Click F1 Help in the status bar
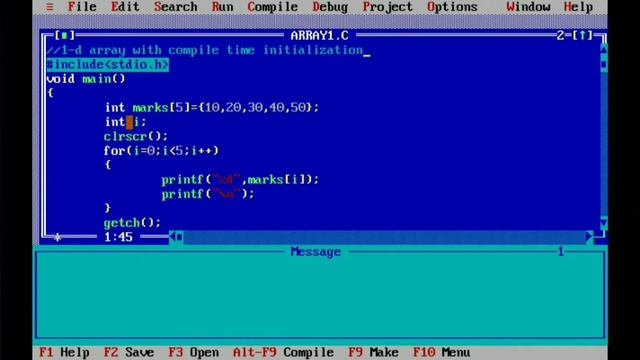 click(x=64, y=352)
